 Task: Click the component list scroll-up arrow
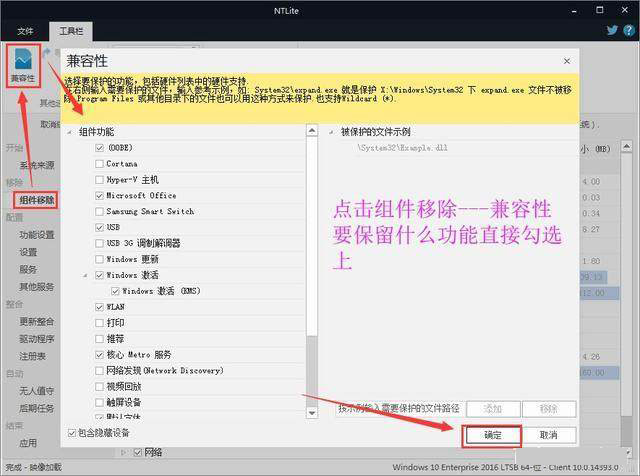(312, 131)
